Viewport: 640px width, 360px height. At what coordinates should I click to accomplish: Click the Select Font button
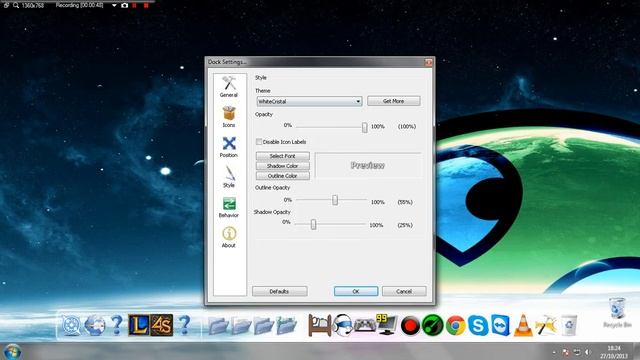(282, 156)
